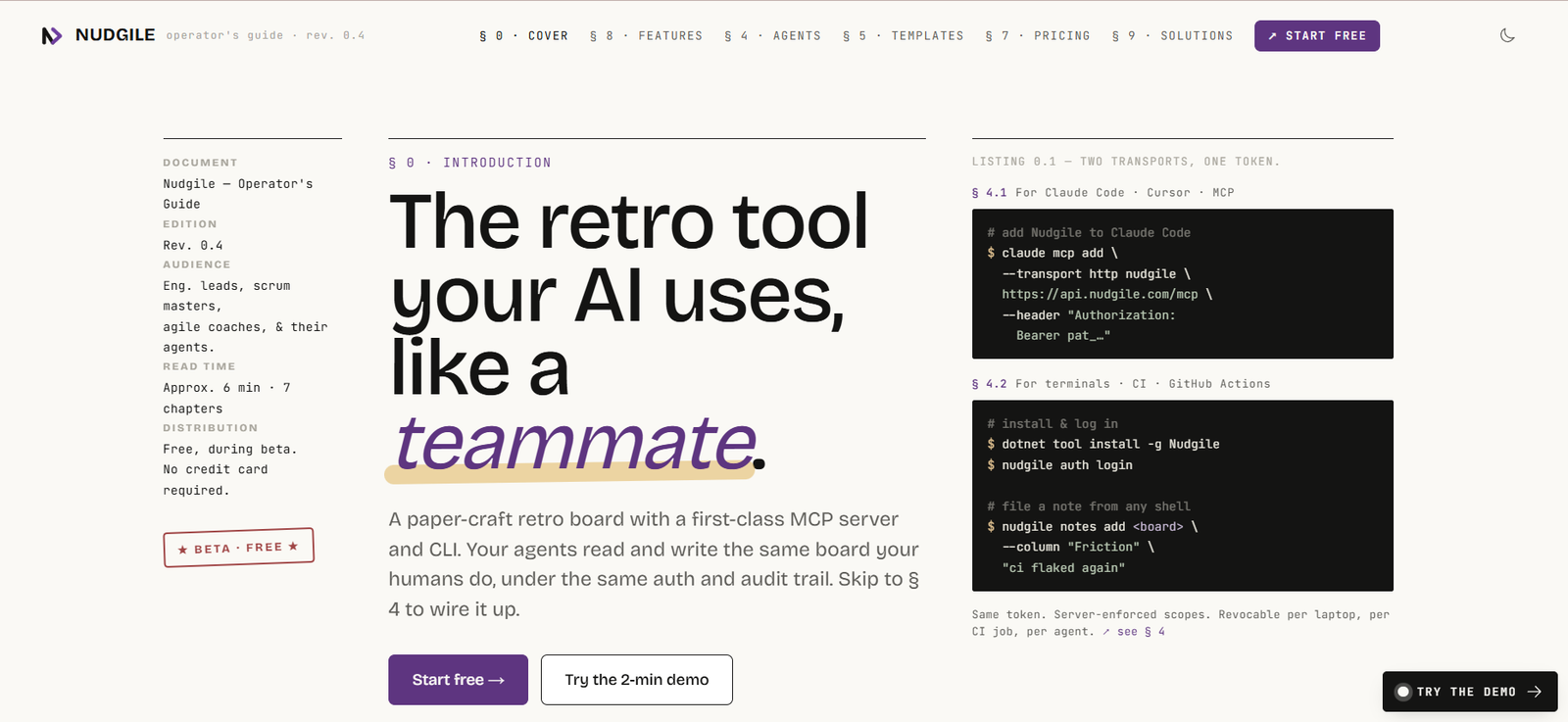The height and width of the screenshot is (722, 1568).
Task: Open the § 9 · Solutions nav item
Action: (x=1172, y=35)
